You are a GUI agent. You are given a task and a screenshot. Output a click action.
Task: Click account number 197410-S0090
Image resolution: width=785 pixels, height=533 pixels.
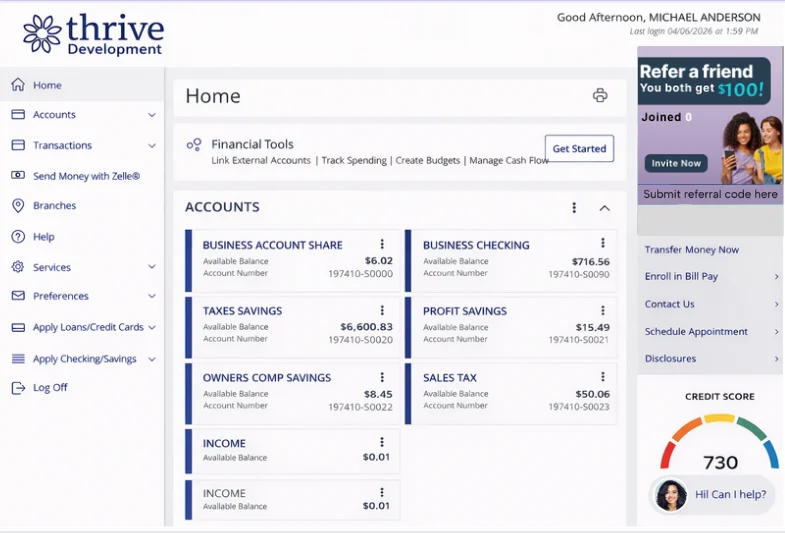[579, 274]
